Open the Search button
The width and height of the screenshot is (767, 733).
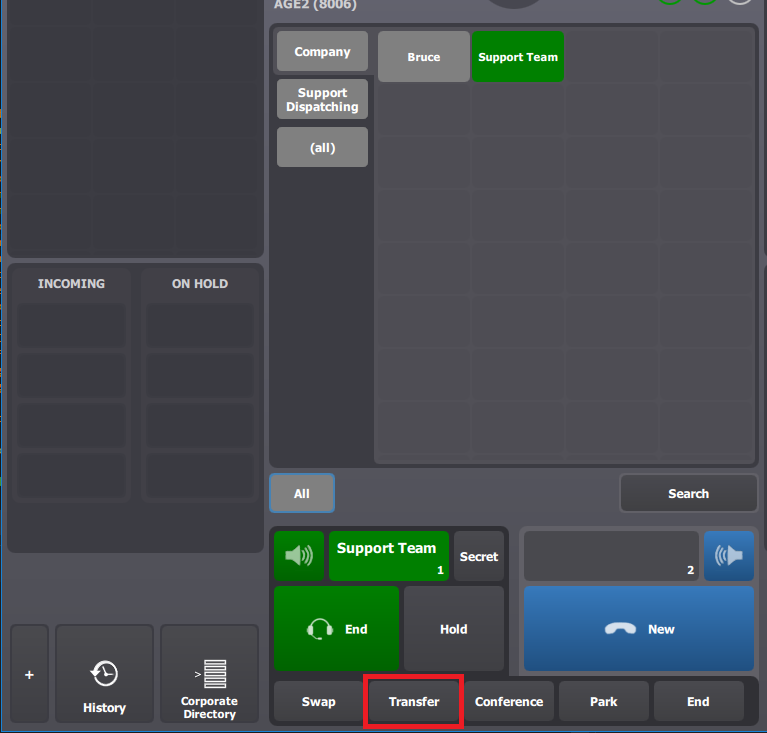pyautogui.click(x=688, y=493)
